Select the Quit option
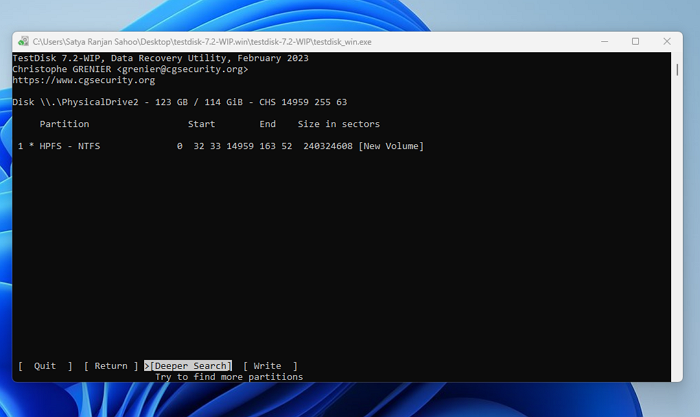Image resolution: width=700 pixels, height=417 pixels. [45, 366]
